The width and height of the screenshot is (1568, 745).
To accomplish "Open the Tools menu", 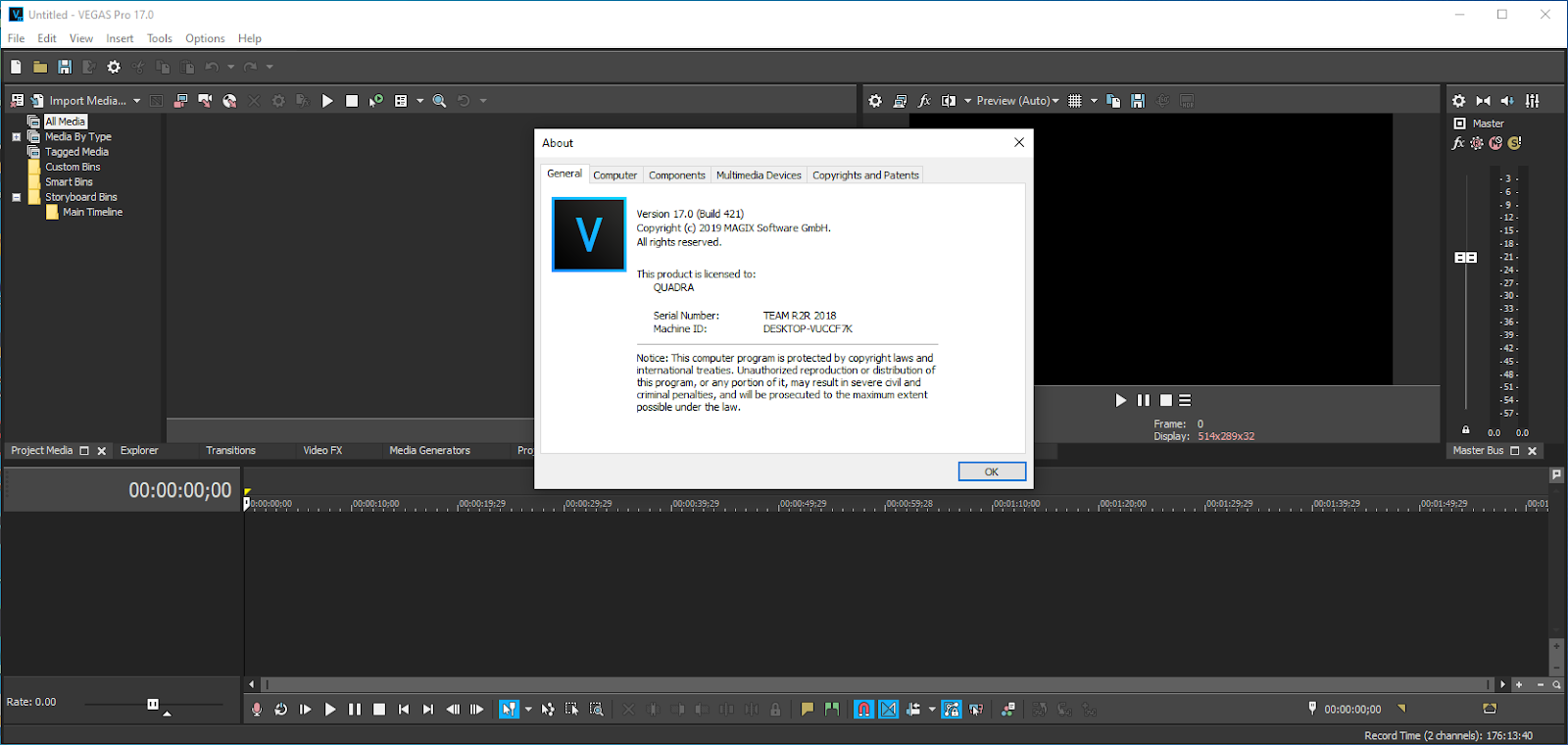I will pyautogui.click(x=160, y=39).
